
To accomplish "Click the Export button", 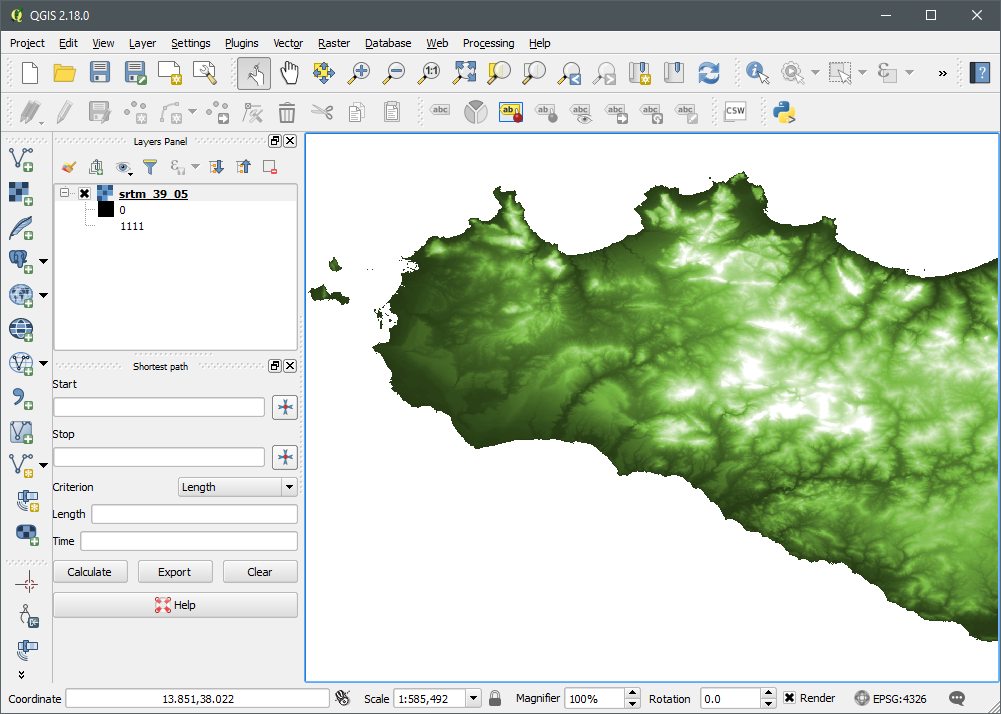I will 174,572.
